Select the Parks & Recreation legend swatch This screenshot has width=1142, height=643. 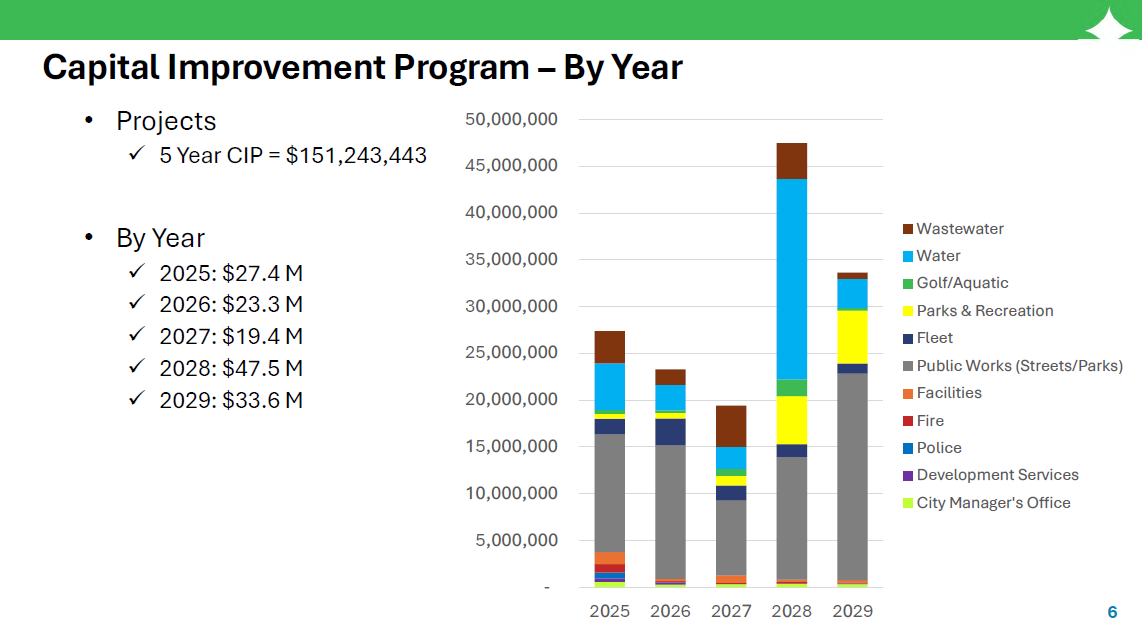click(908, 311)
